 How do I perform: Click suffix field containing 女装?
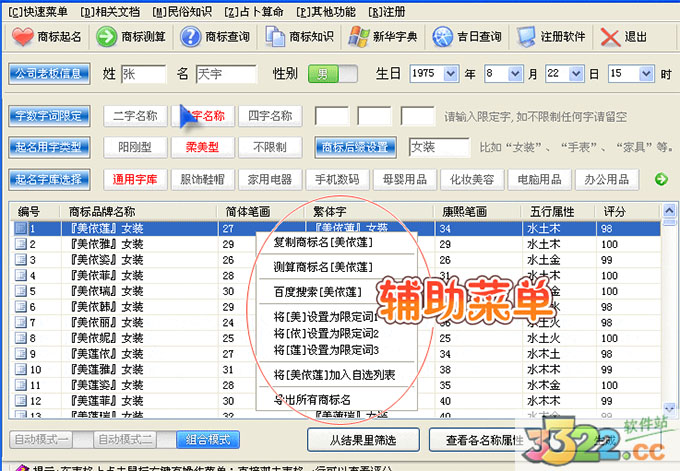(439, 147)
